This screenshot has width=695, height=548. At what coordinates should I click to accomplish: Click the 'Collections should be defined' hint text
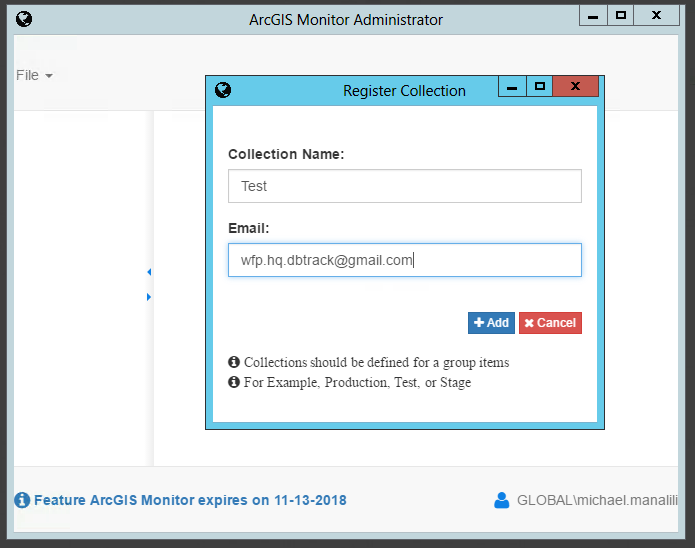[376, 363]
